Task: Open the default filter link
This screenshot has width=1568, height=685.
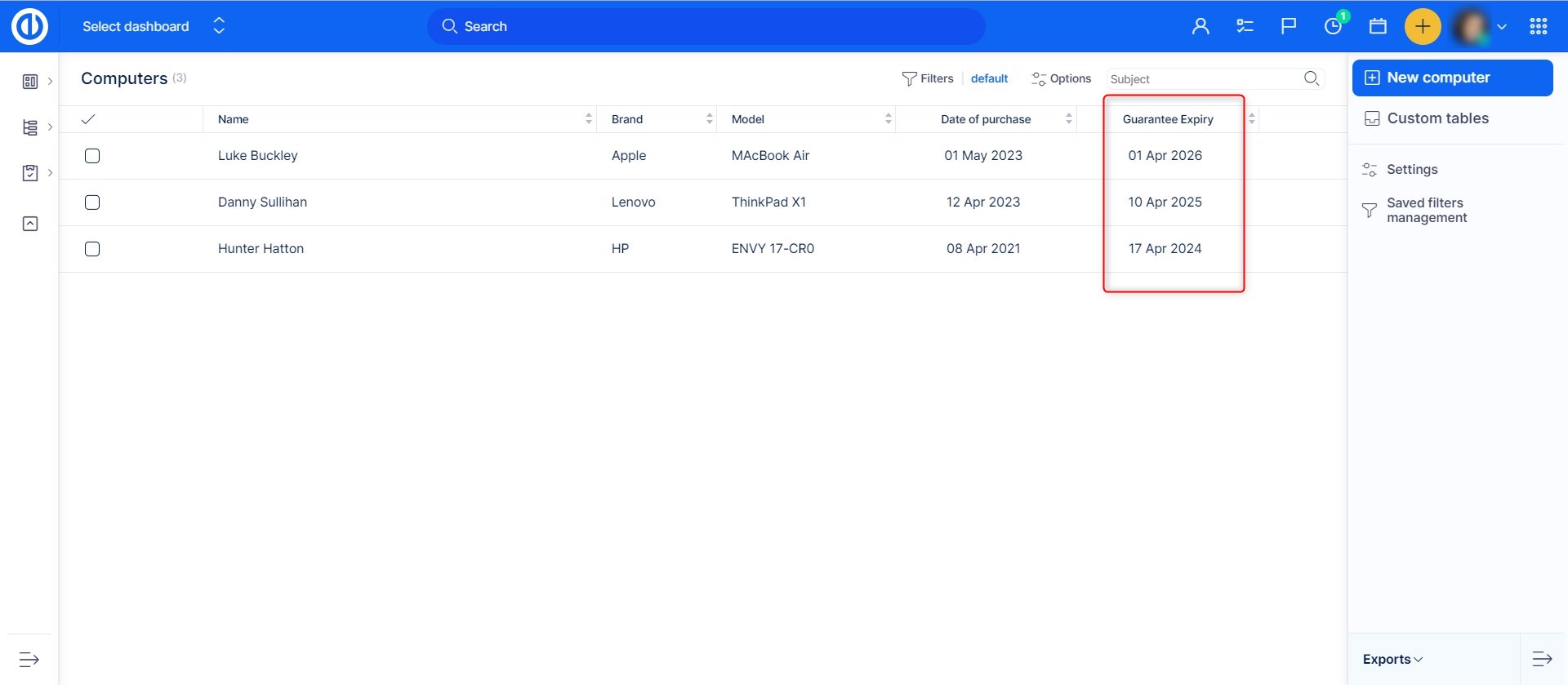Action: 989,78
